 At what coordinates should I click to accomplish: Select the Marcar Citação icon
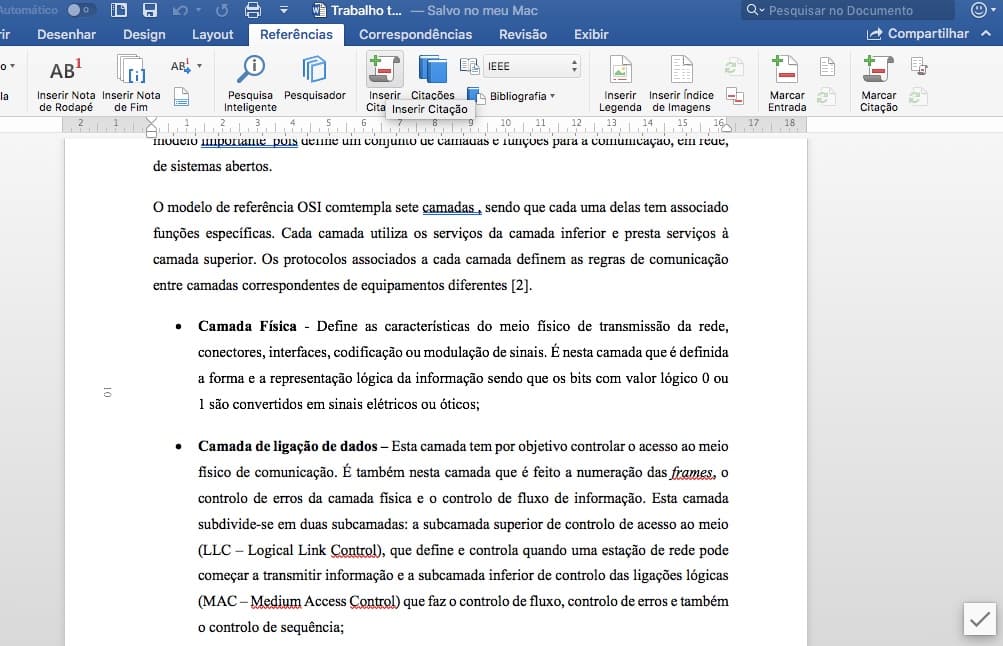coord(877,80)
